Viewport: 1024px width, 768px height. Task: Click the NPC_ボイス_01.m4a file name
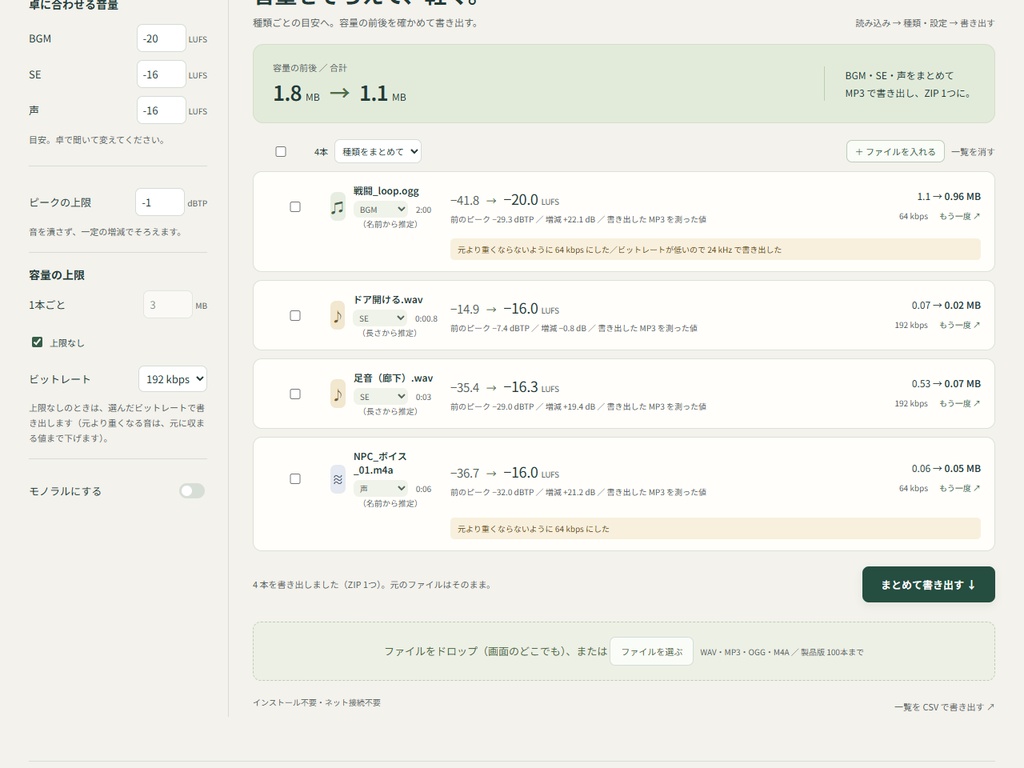point(380,463)
